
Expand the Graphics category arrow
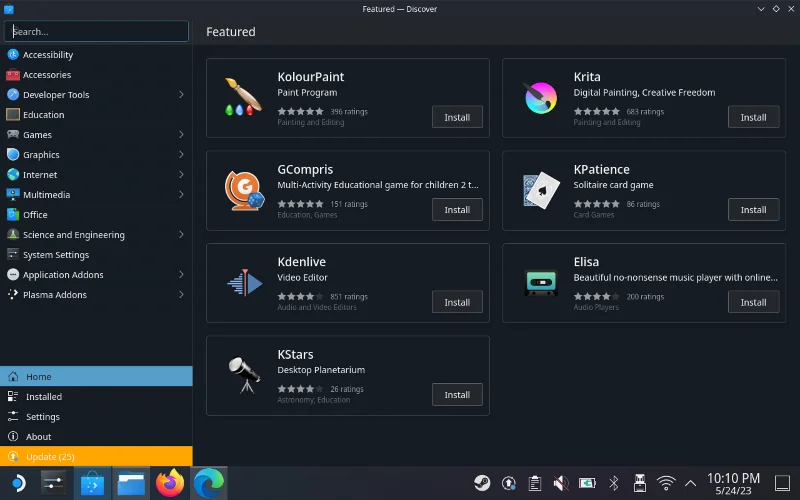181,154
